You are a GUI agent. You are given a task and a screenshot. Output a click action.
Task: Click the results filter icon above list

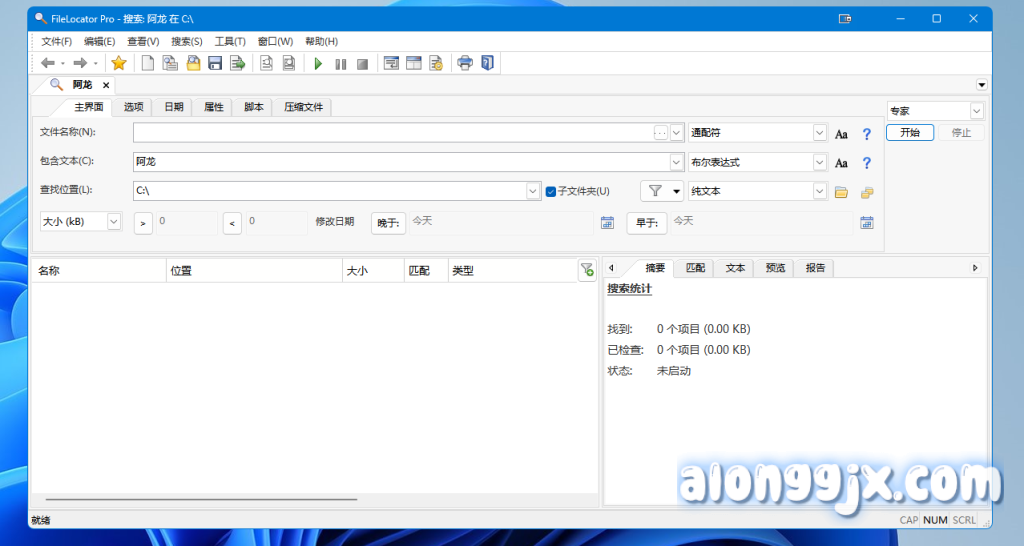(x=587, y=270)
